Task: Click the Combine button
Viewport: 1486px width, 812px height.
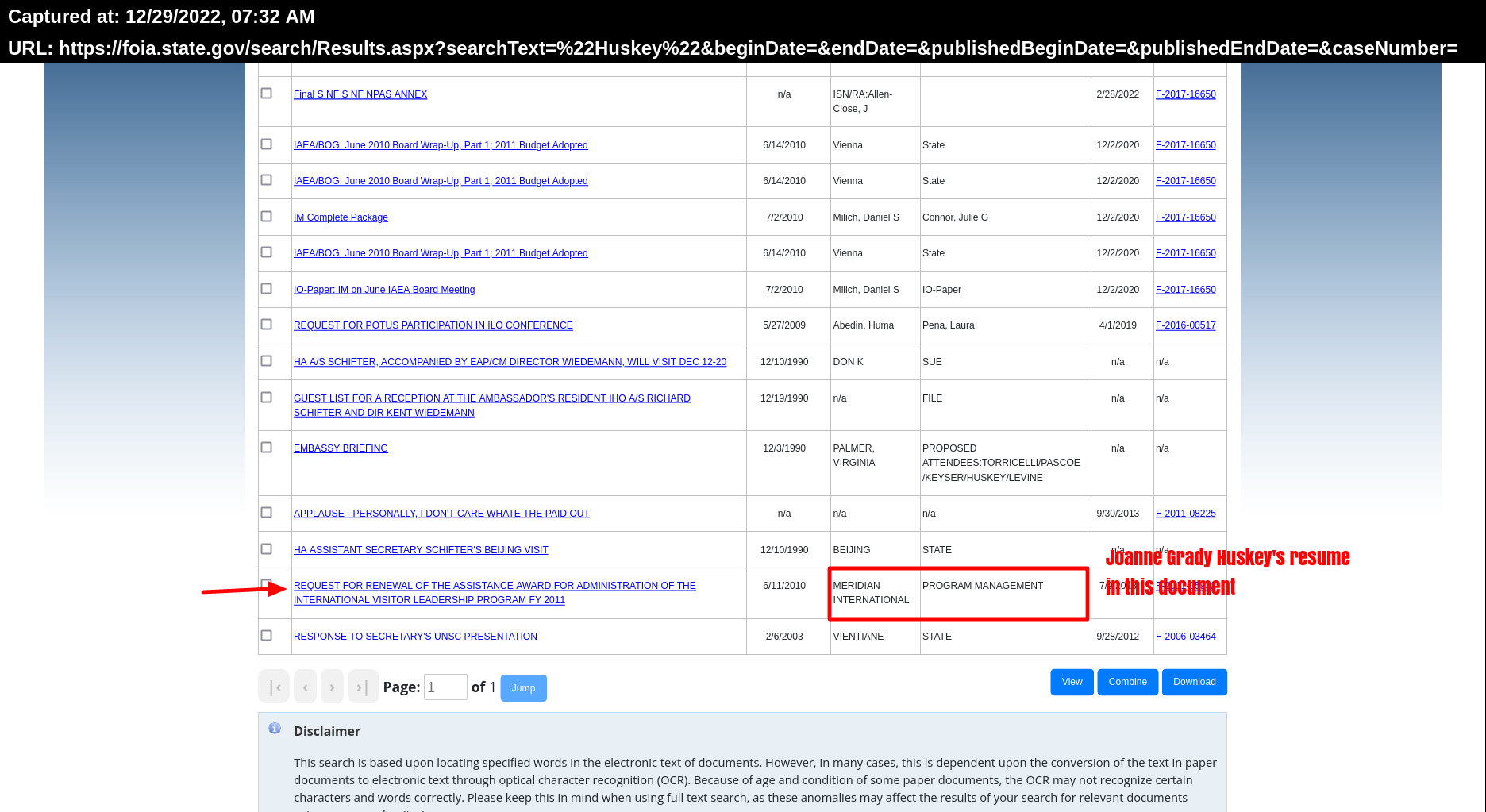Action: coord(1127,682)
